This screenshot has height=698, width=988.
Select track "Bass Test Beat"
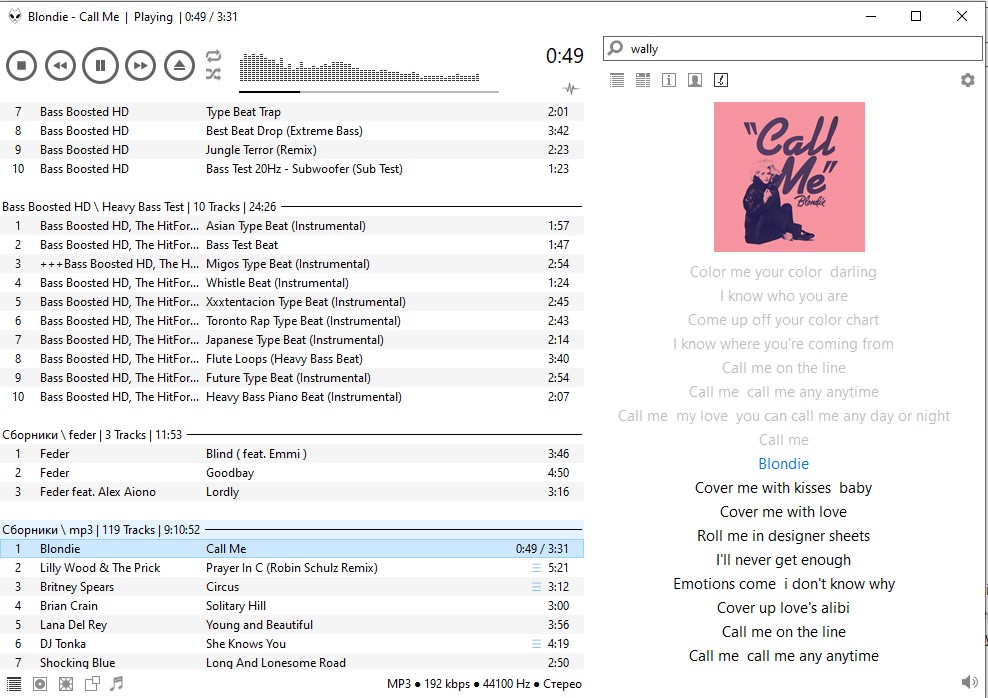(x=292, y=244)
